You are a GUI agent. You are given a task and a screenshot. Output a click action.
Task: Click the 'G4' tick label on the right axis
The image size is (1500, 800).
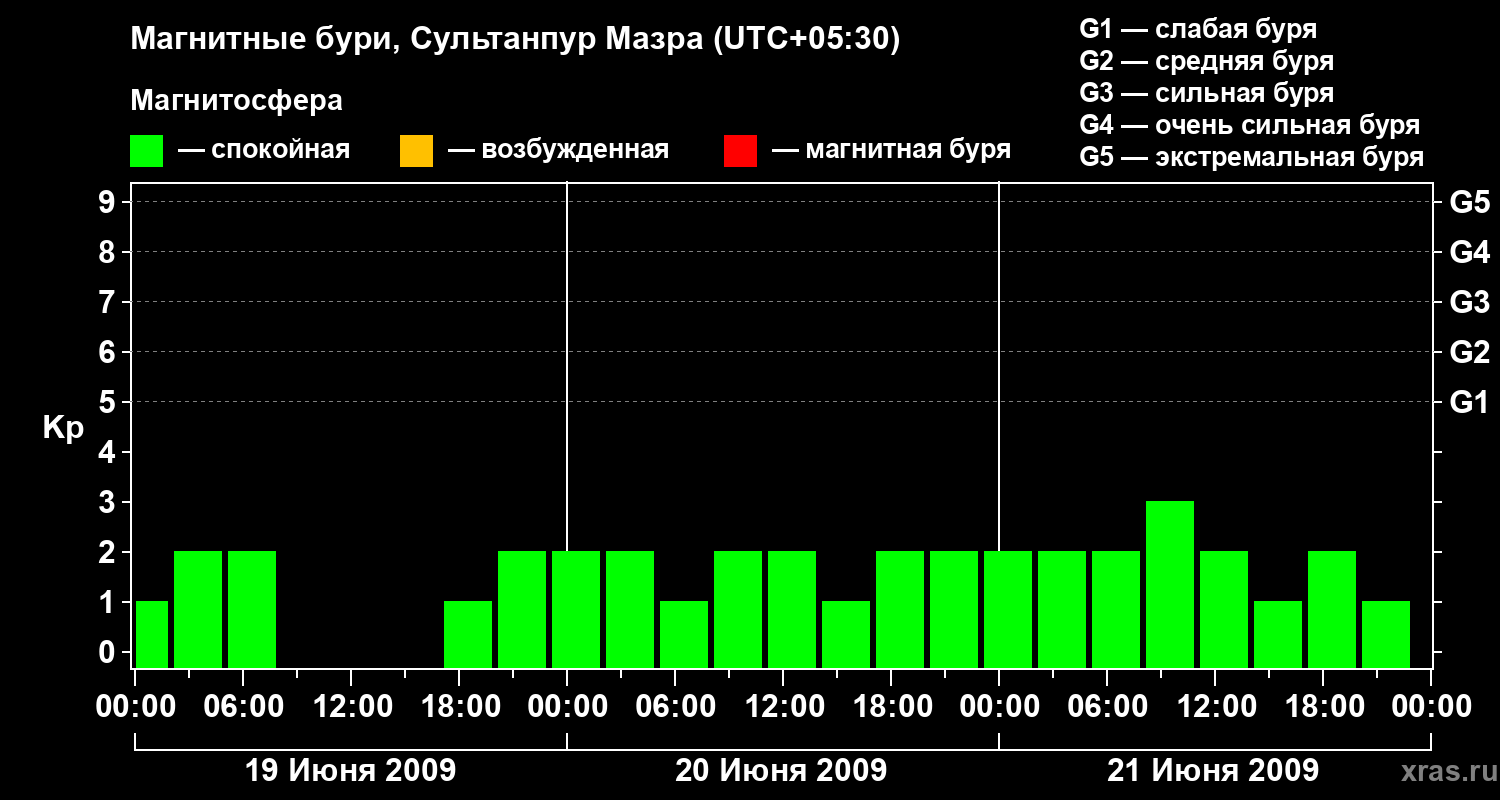click(x=1469, y=253)
